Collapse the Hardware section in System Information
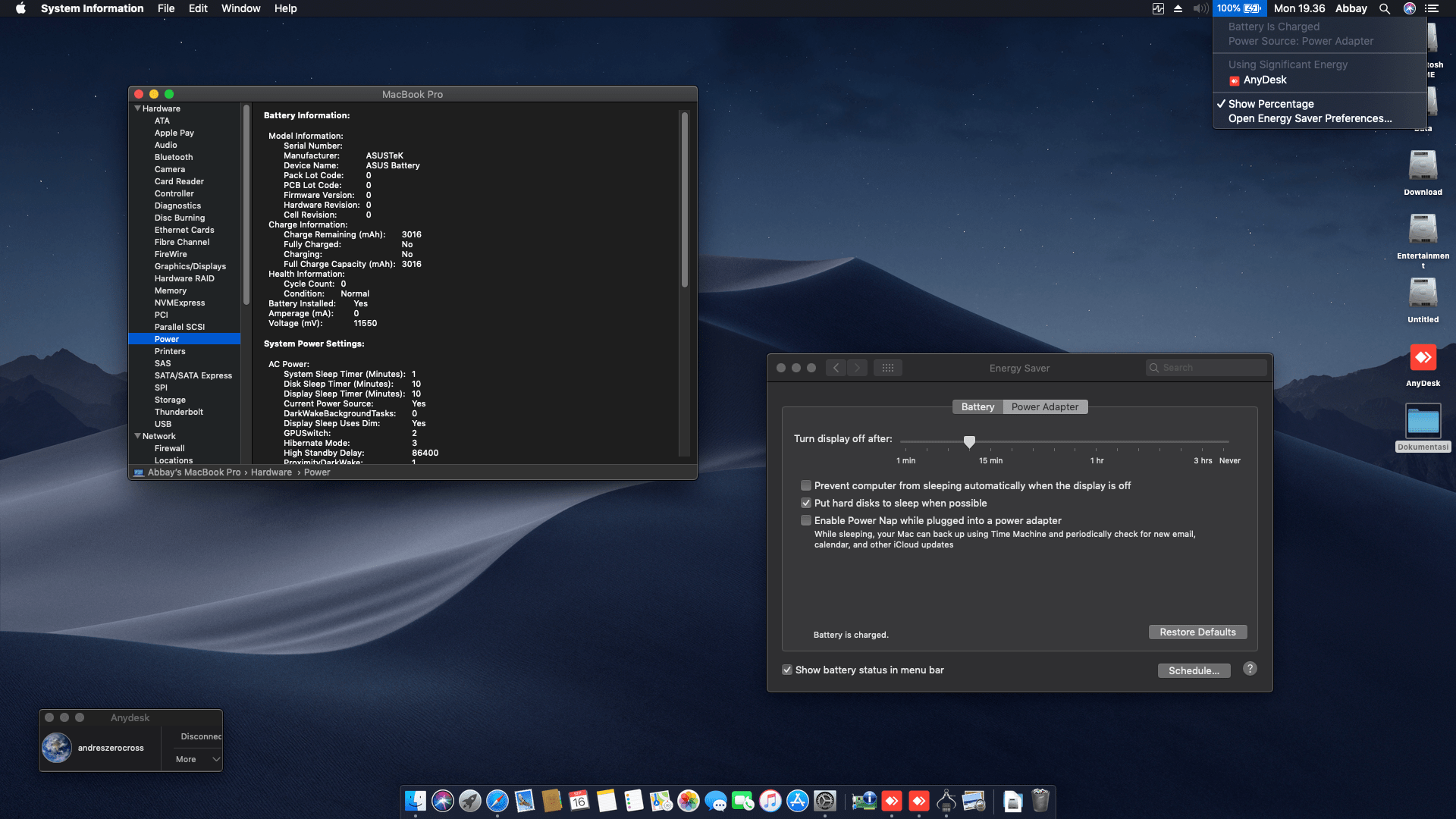The width and height of the screenshot is (1456, 819). 137,108
